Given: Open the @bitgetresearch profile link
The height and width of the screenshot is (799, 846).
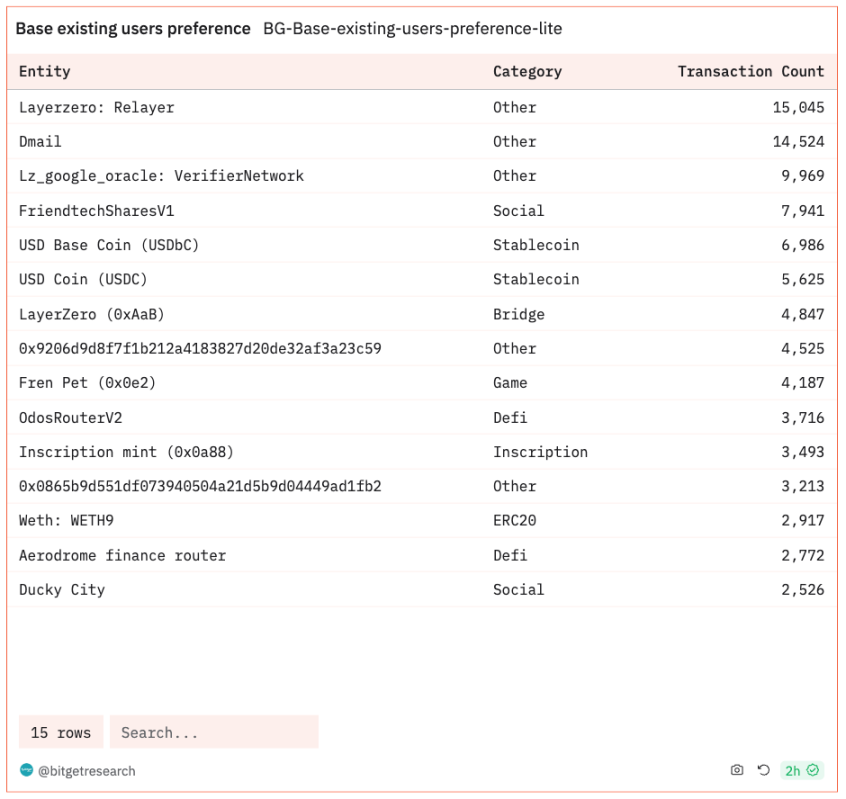Looking at the screenshot, I should (86, 771).
